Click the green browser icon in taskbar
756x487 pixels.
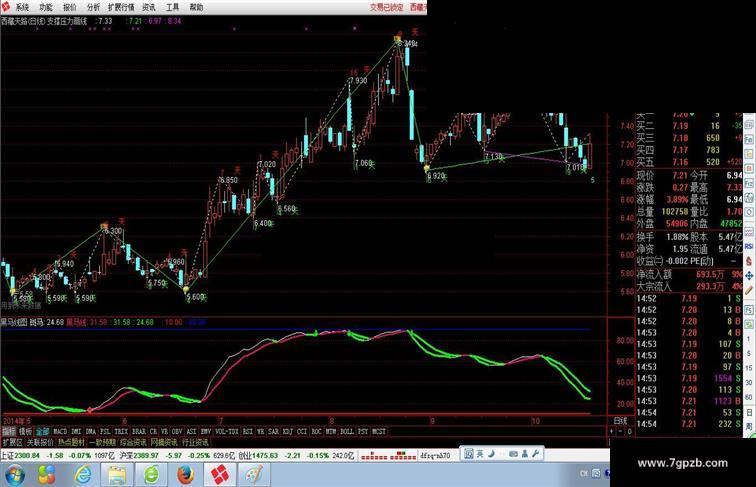point(151,475)
